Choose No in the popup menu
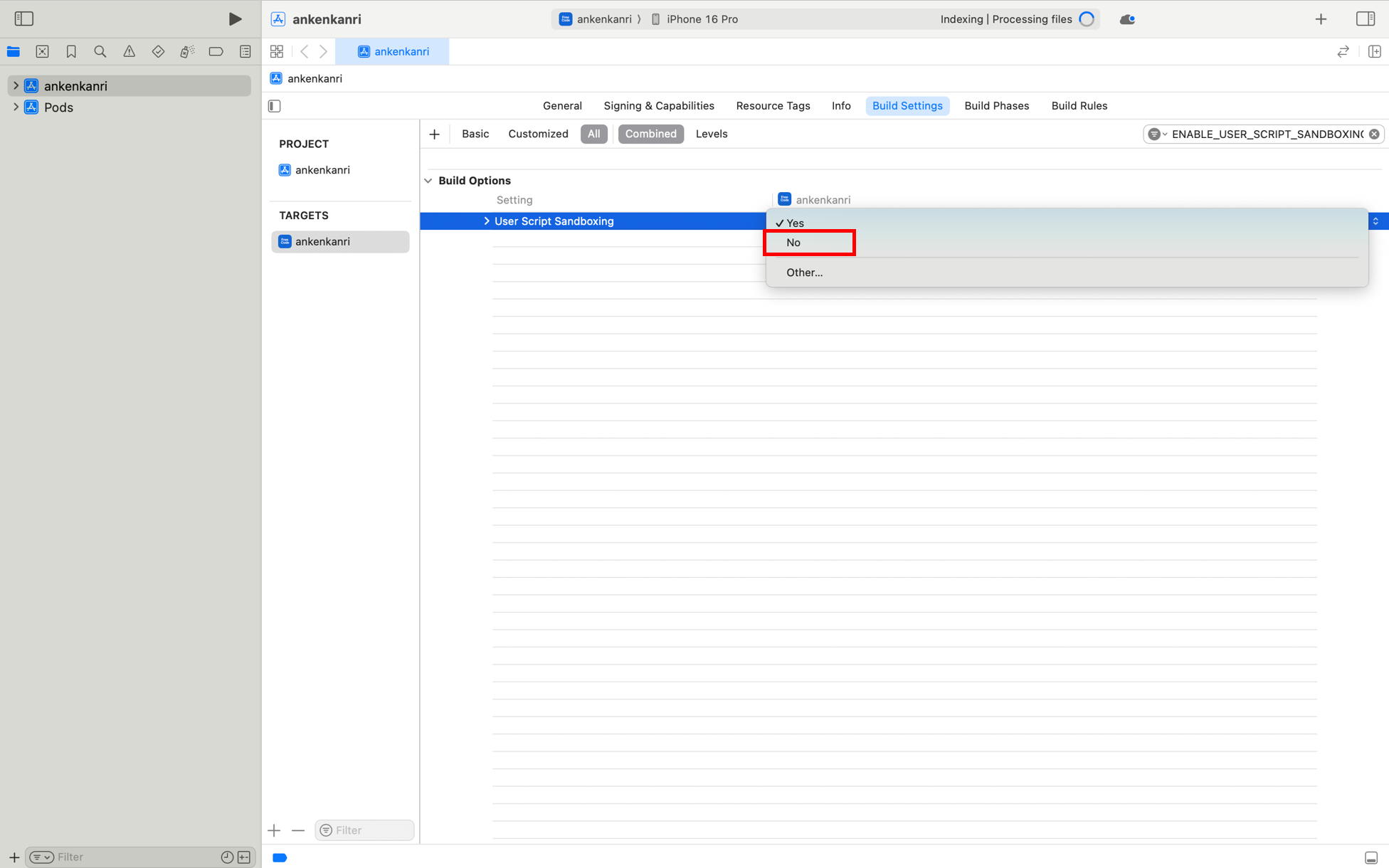The width and height of the screenshot is (1389, 868). (1067, 243)
